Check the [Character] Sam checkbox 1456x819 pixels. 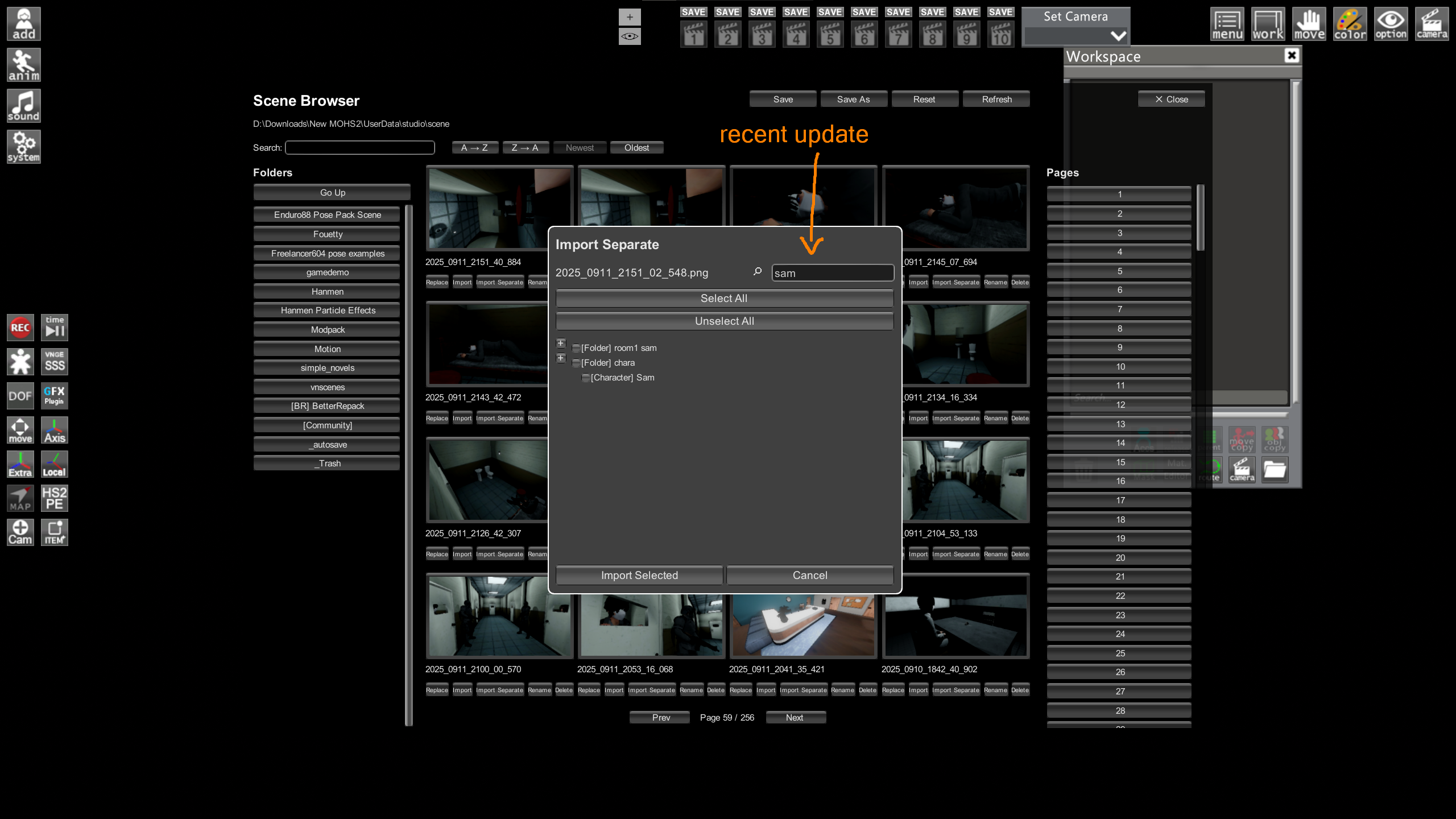[585, 378]
